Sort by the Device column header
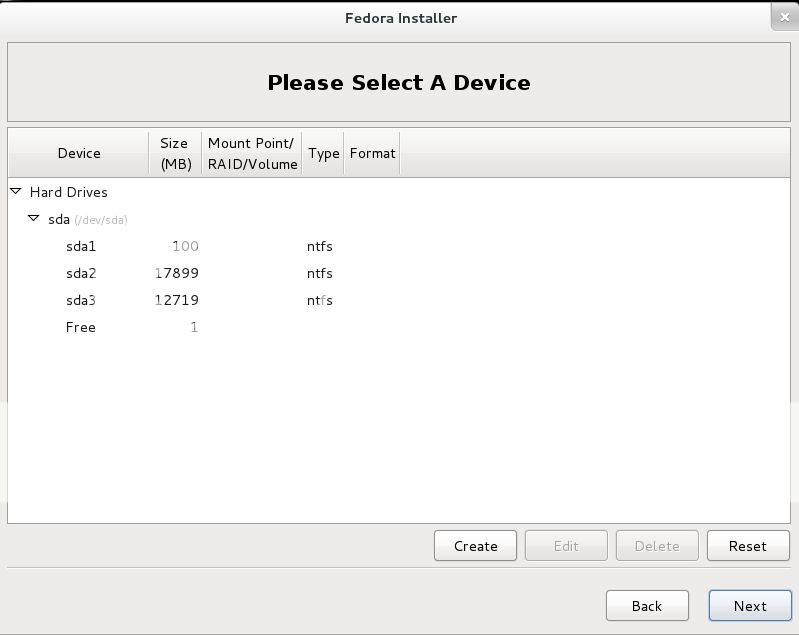 point(78,153)
